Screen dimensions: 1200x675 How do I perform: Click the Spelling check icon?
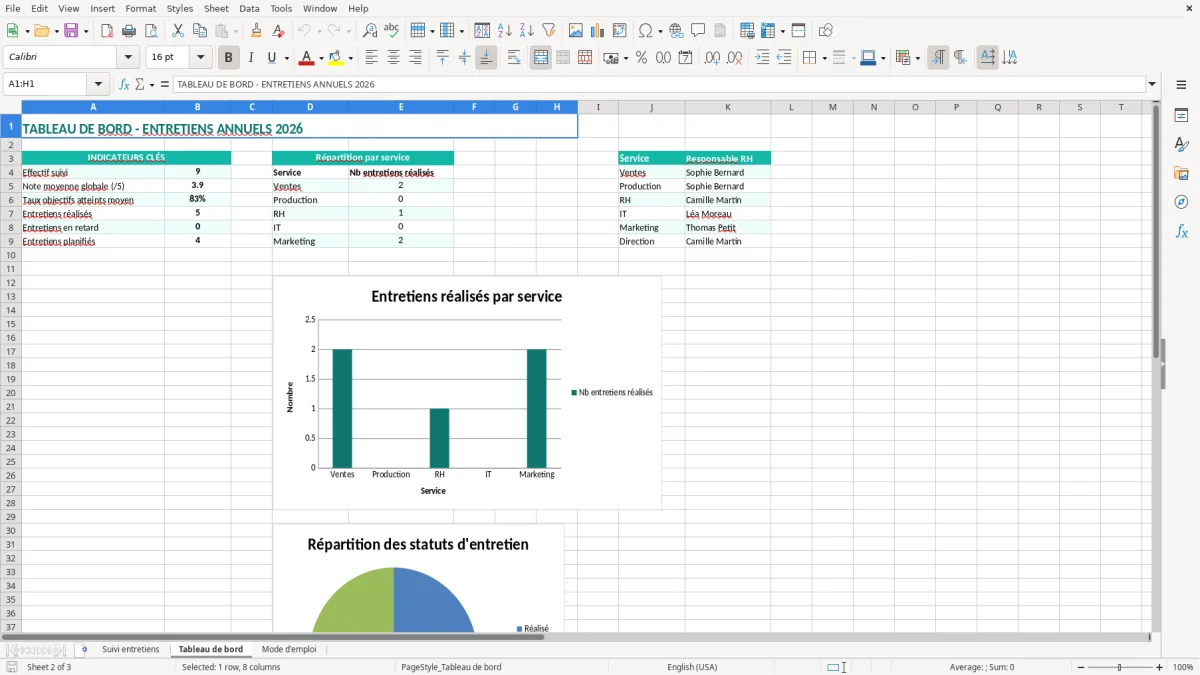pos(391,31)
